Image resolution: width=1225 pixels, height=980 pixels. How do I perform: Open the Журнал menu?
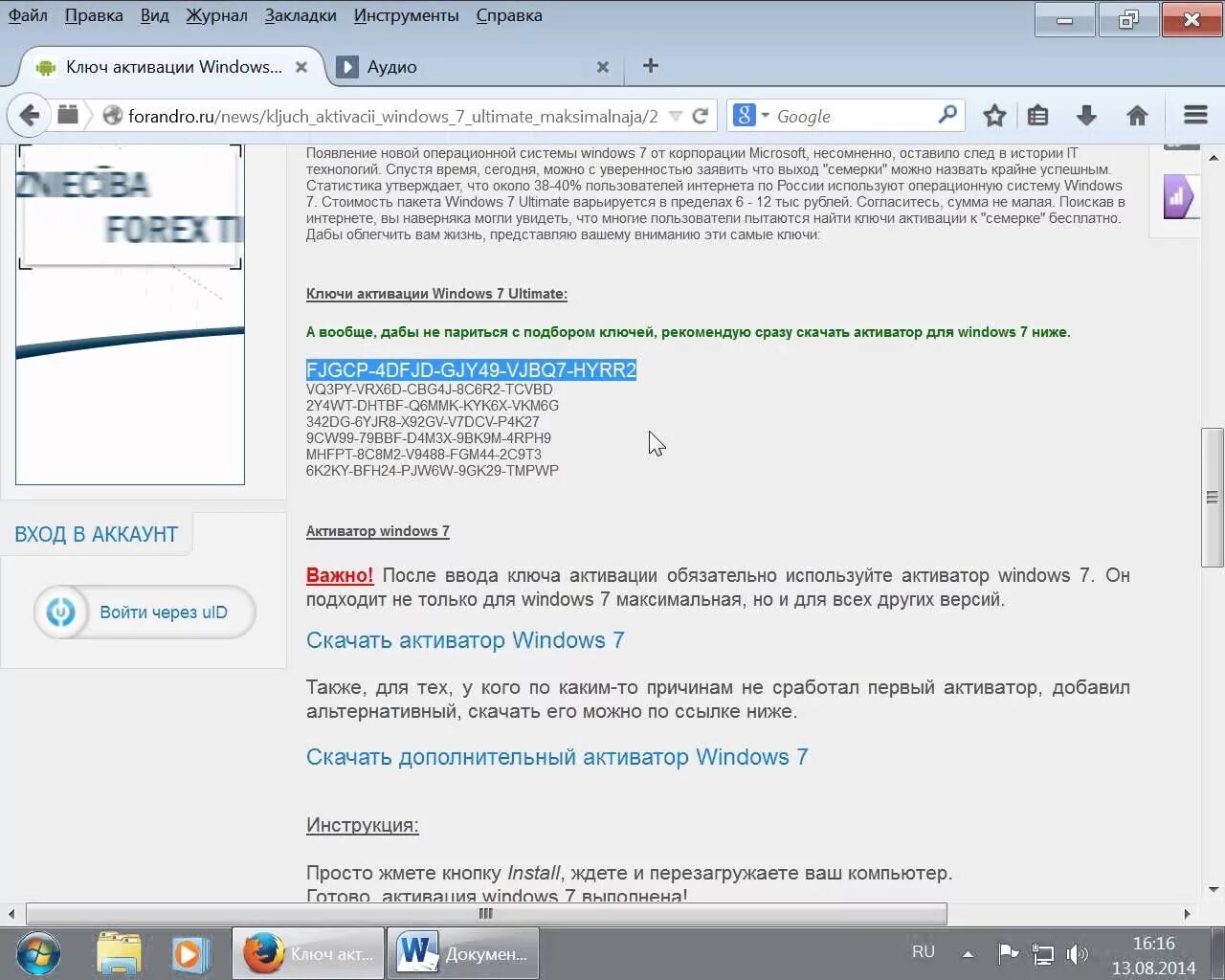coord(216,15)
